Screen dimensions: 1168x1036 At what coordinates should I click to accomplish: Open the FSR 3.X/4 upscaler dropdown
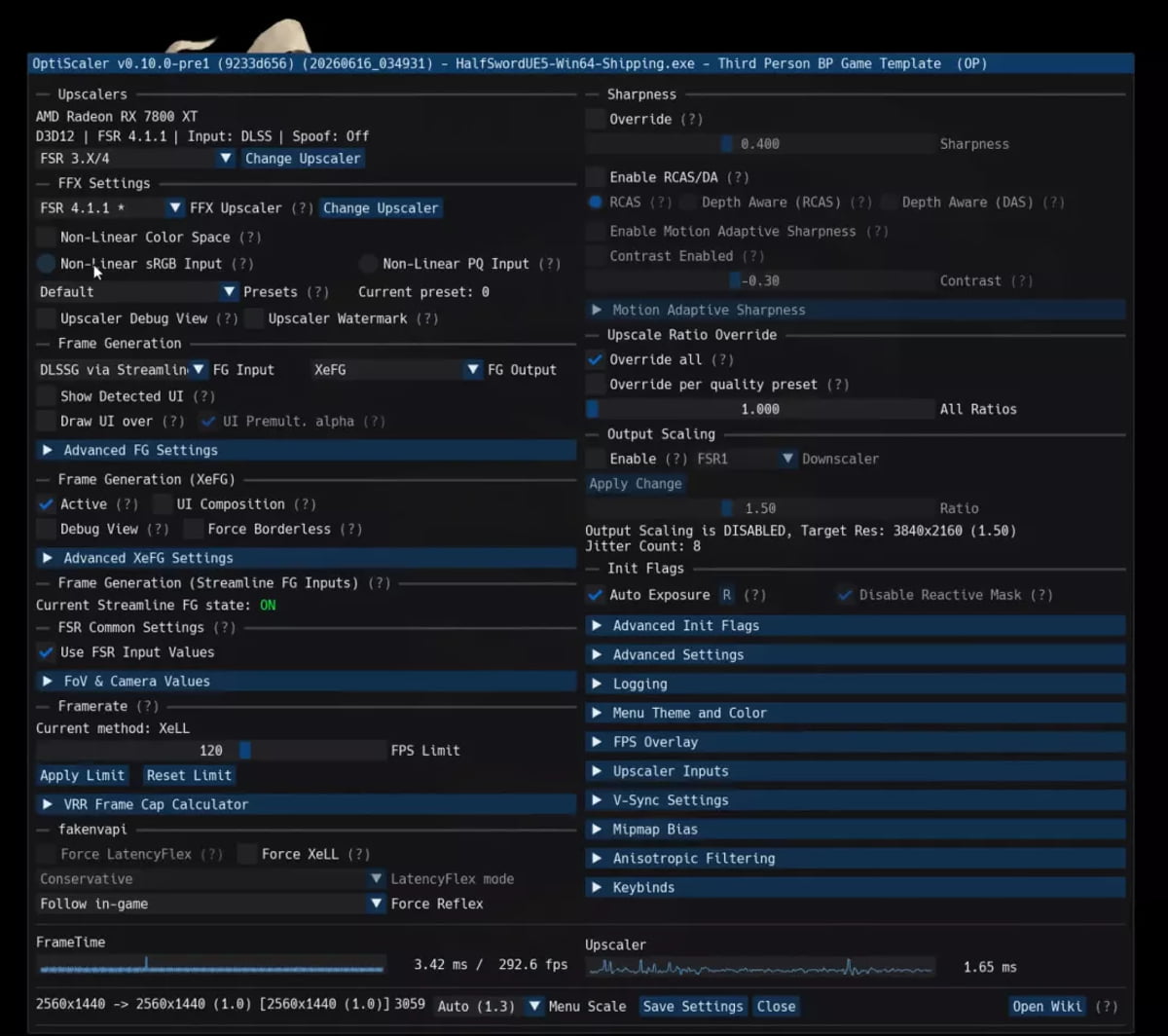tap(135, 158)
